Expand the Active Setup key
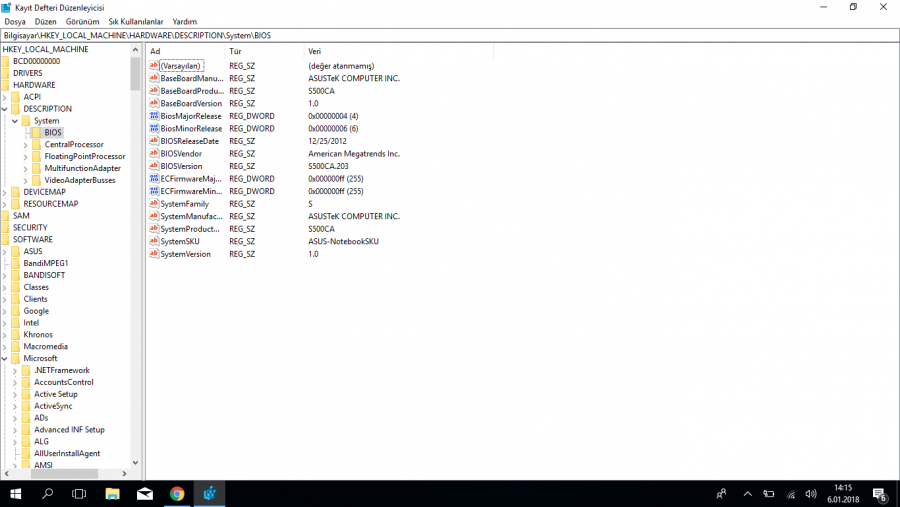The height and width of the screenshot is (507, 900). click(15, 394)
